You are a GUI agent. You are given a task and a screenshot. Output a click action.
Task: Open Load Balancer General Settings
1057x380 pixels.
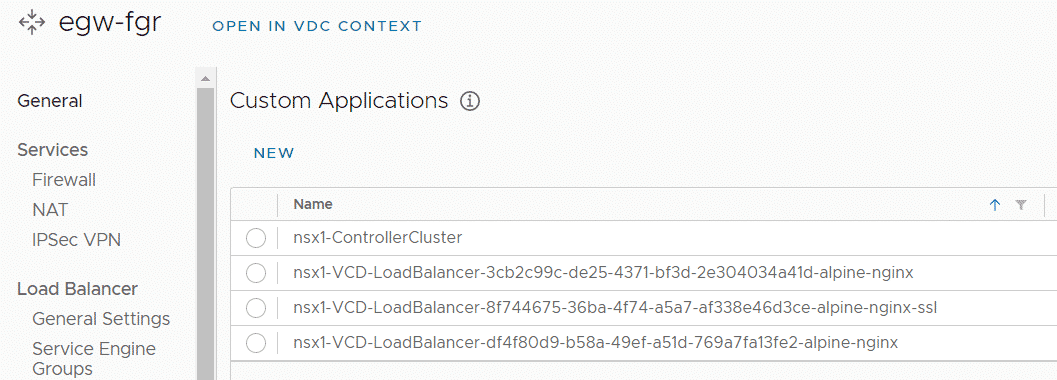(101, 318)
